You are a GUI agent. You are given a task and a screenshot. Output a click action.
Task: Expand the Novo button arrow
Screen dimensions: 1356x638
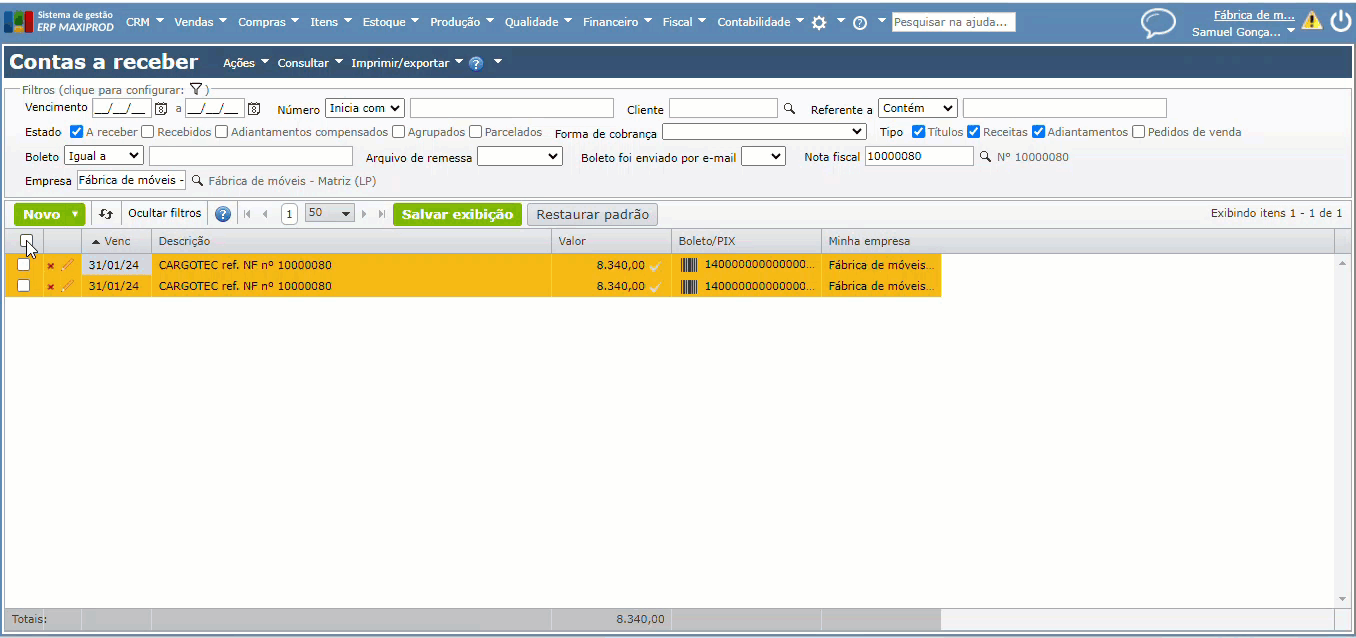coord(76,214)
